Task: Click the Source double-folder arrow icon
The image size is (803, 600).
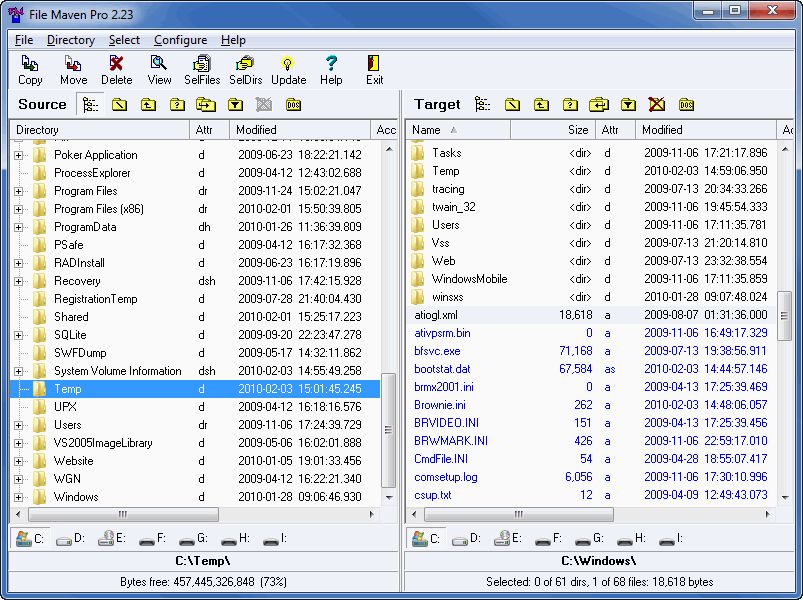Action: click(206, 105)
